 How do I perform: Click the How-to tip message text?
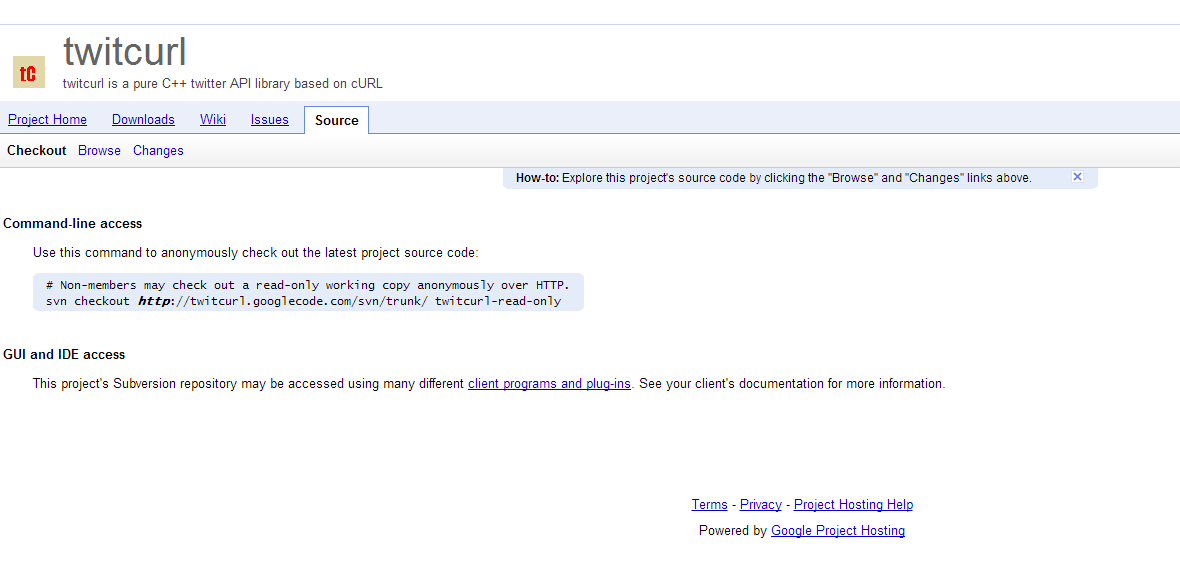point(774,178)
